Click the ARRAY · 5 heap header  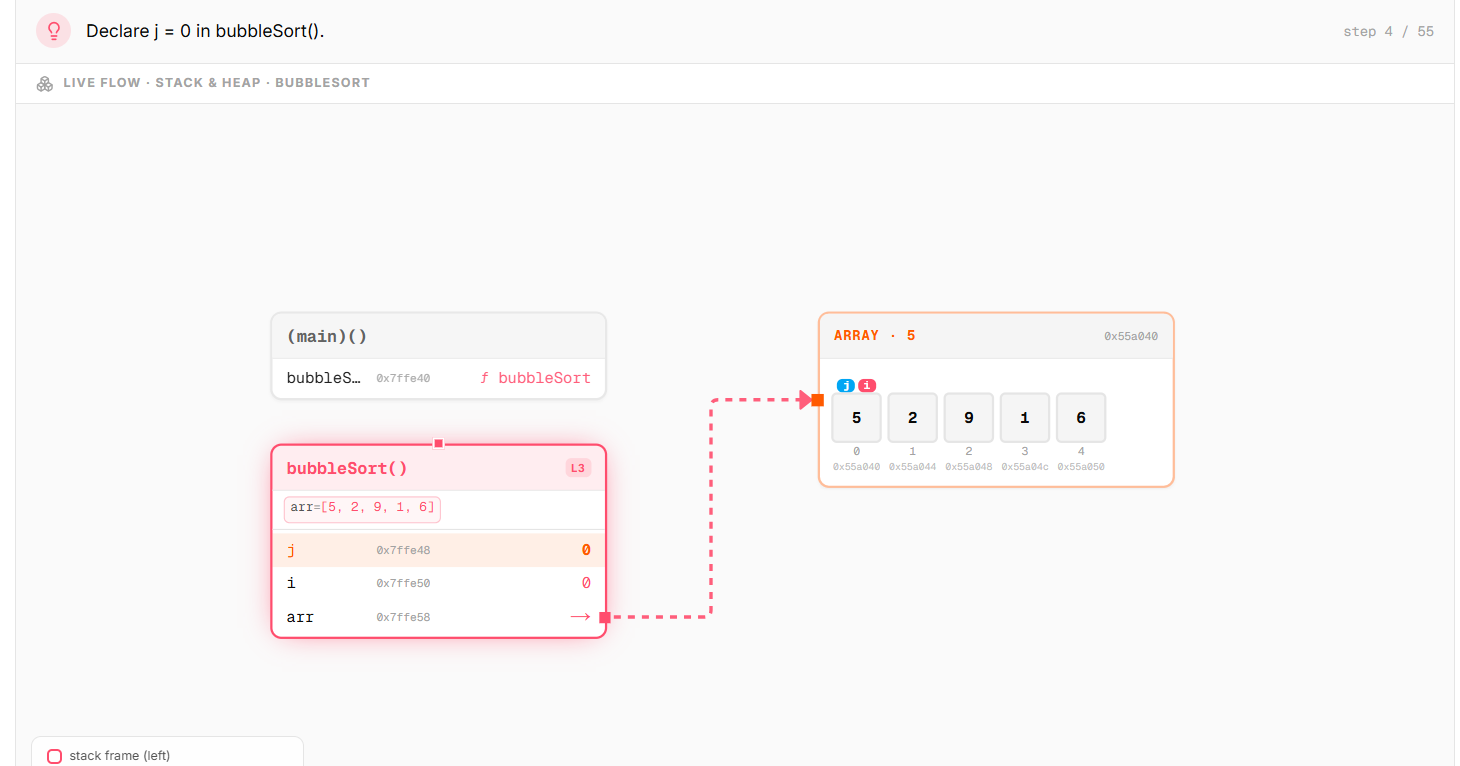996,336
